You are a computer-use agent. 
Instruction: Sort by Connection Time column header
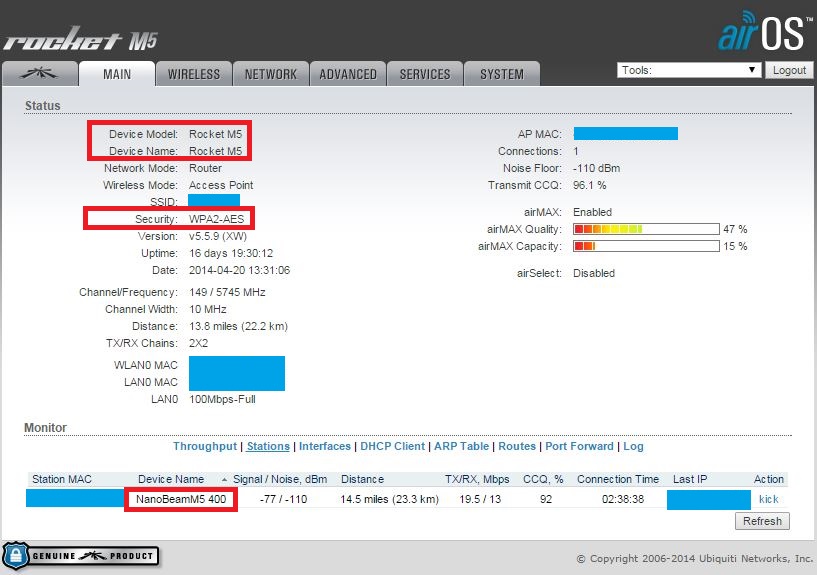click(617, 479)
